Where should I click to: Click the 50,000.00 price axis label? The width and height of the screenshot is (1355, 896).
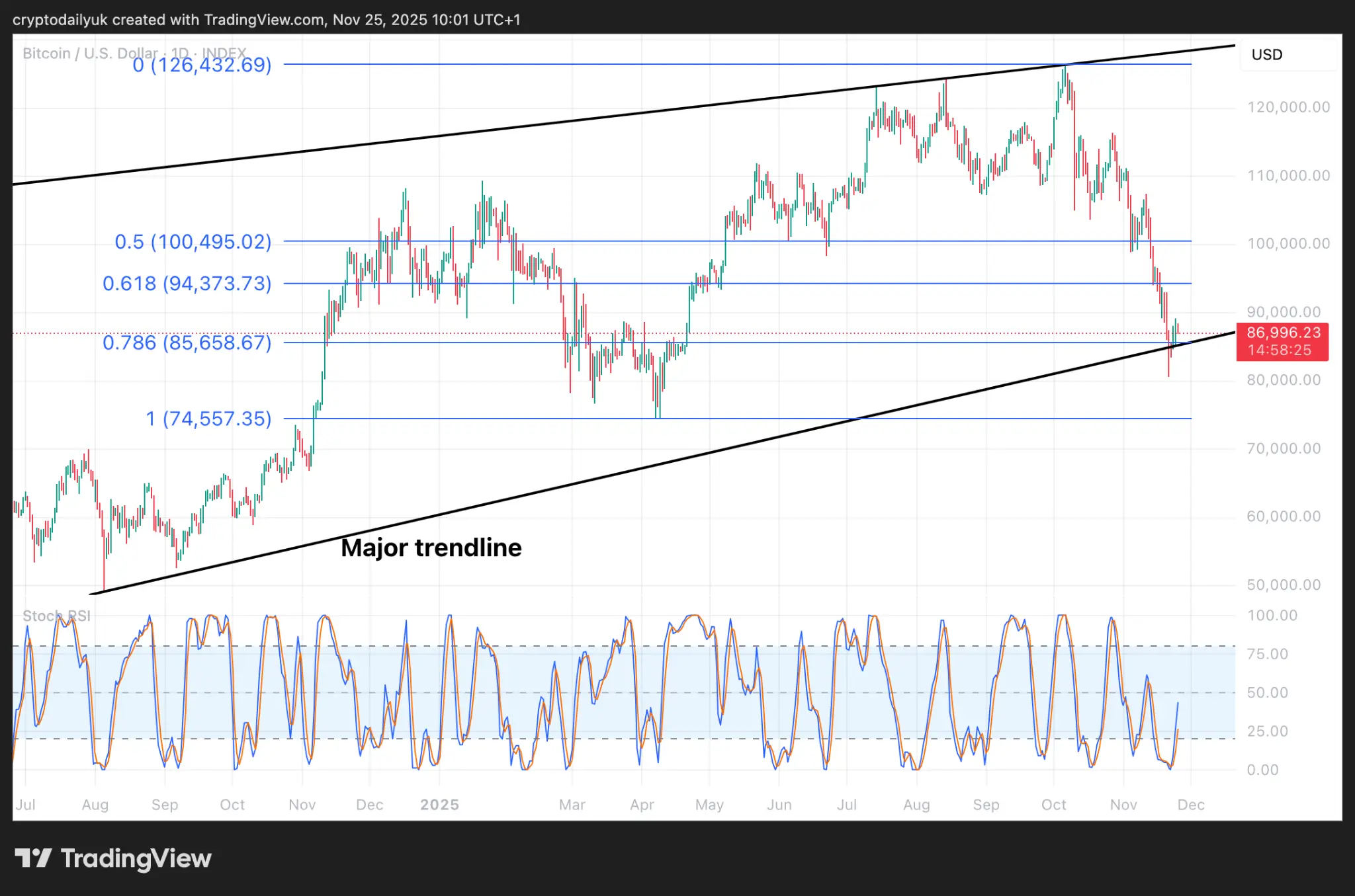click(x=1283, y=585)
